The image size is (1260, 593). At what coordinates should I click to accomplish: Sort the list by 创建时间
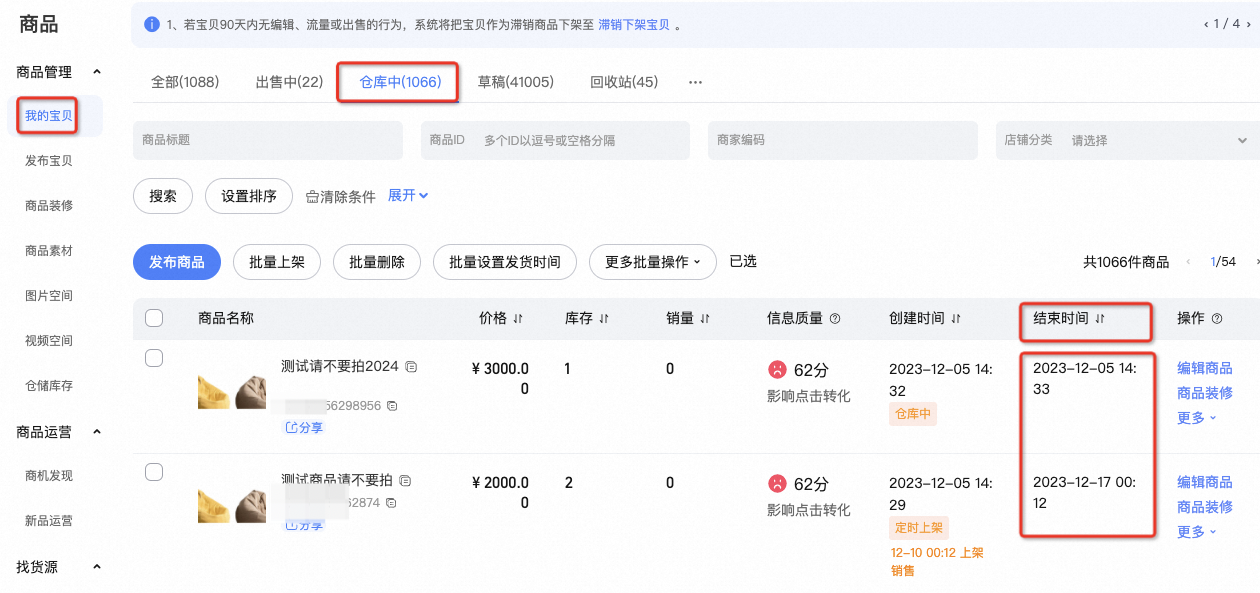pos(956,319)
